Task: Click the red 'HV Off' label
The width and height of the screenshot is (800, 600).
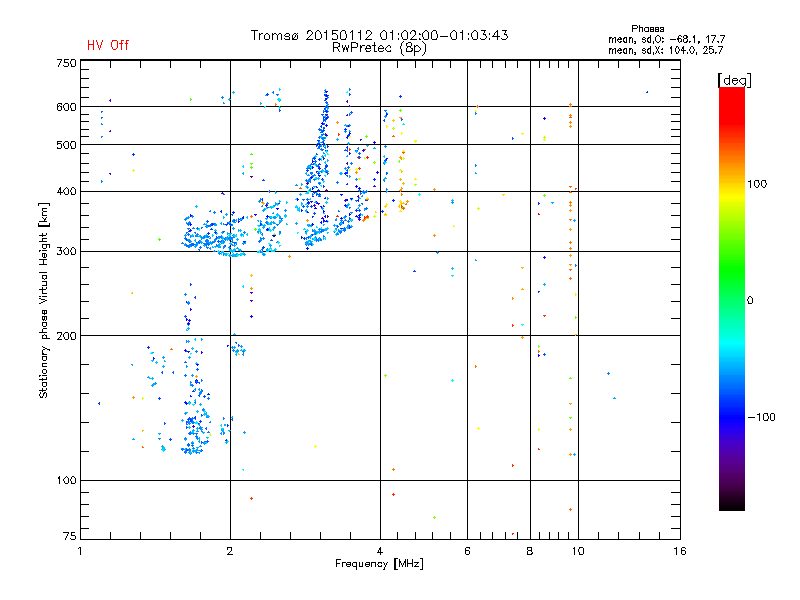Action: [x=108, y=45]
